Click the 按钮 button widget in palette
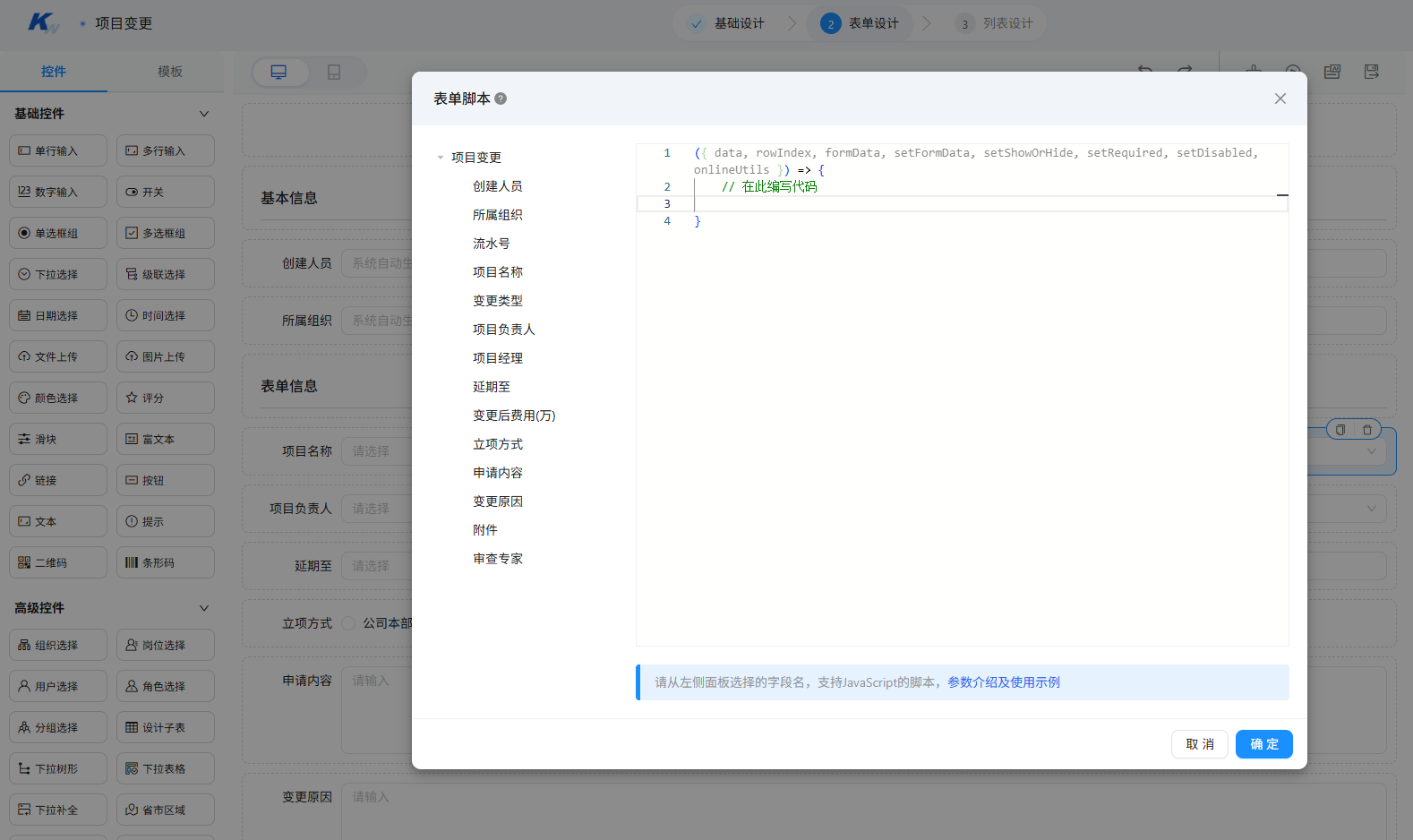 [x=166, y=480]
